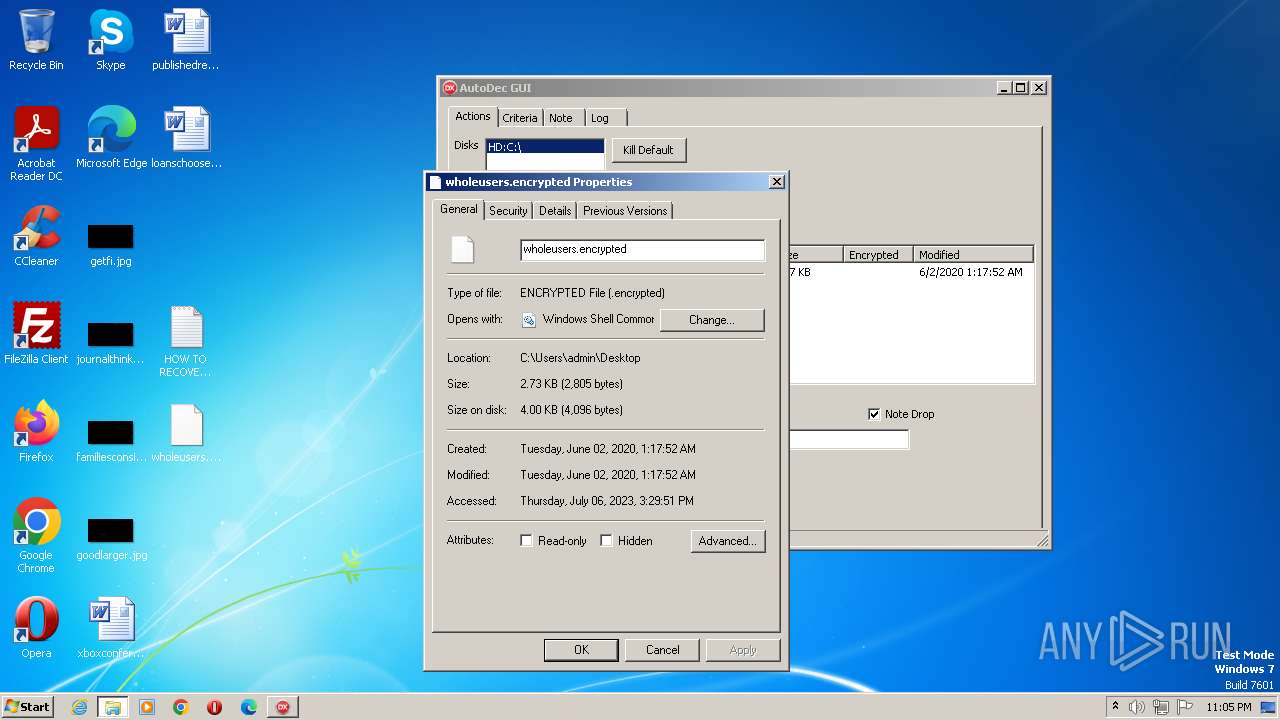The height and width of the screenshot is (720, 1280).
Task: Open xboxconfer Word document icon
Action: click(110, 628)
